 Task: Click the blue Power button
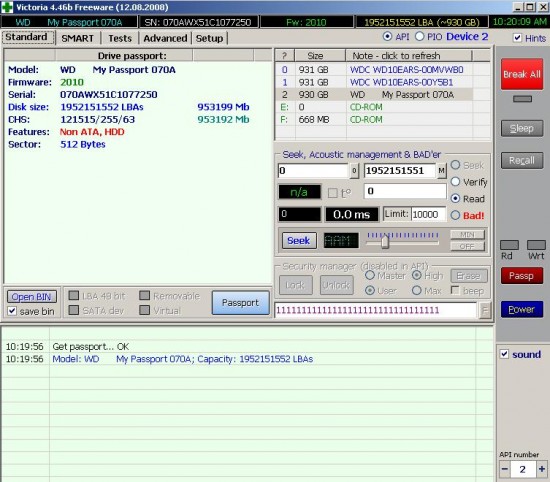click(x=522, y=309)
